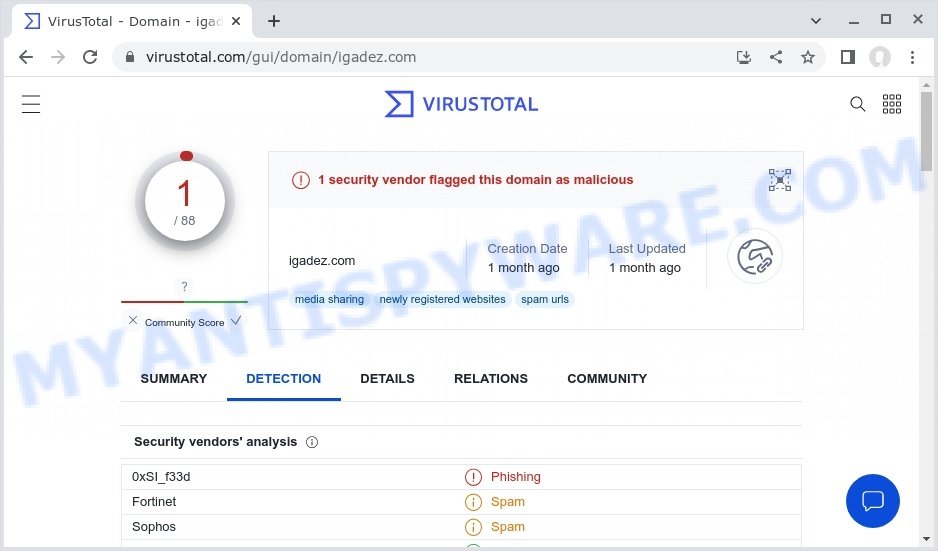
Task: Go back to previous page
Action: click(x=26, y=57)
